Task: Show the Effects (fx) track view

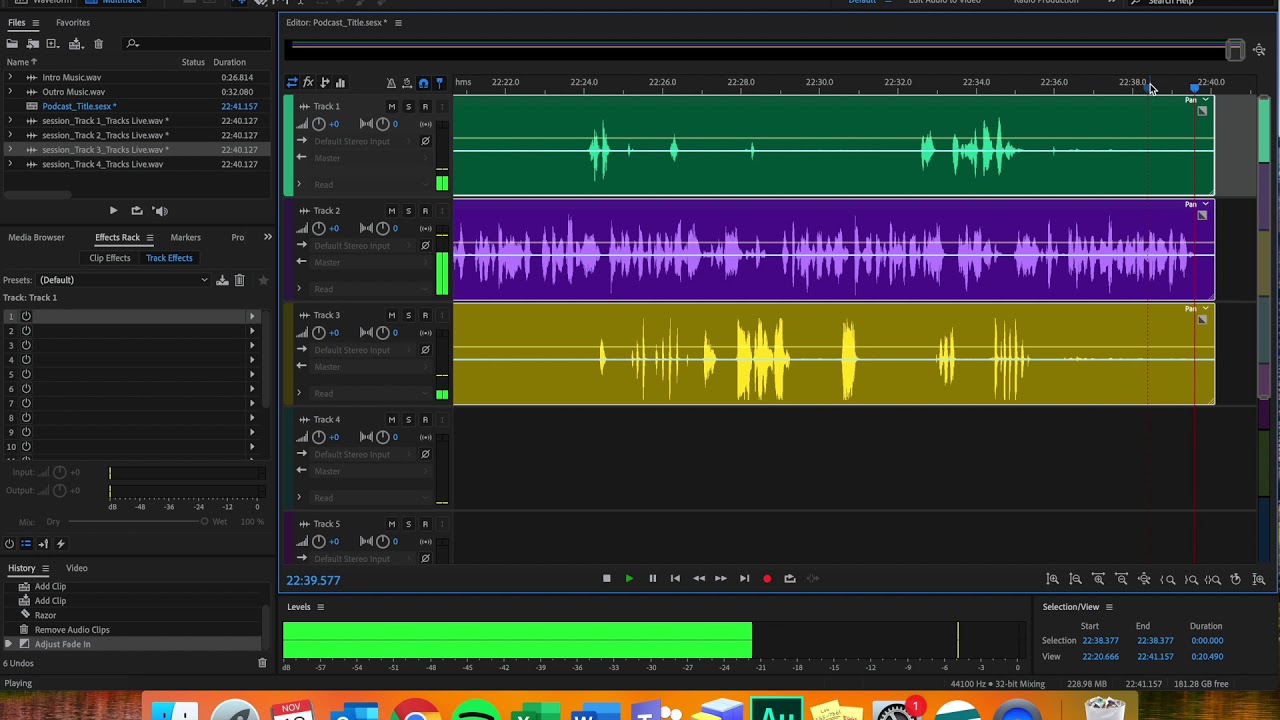Action: 308,83
